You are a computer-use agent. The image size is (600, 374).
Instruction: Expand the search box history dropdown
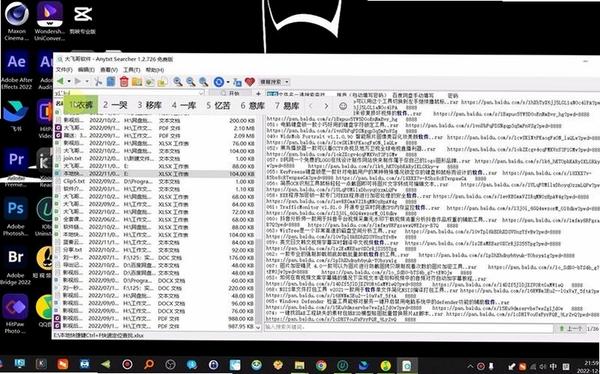point(201,93)
